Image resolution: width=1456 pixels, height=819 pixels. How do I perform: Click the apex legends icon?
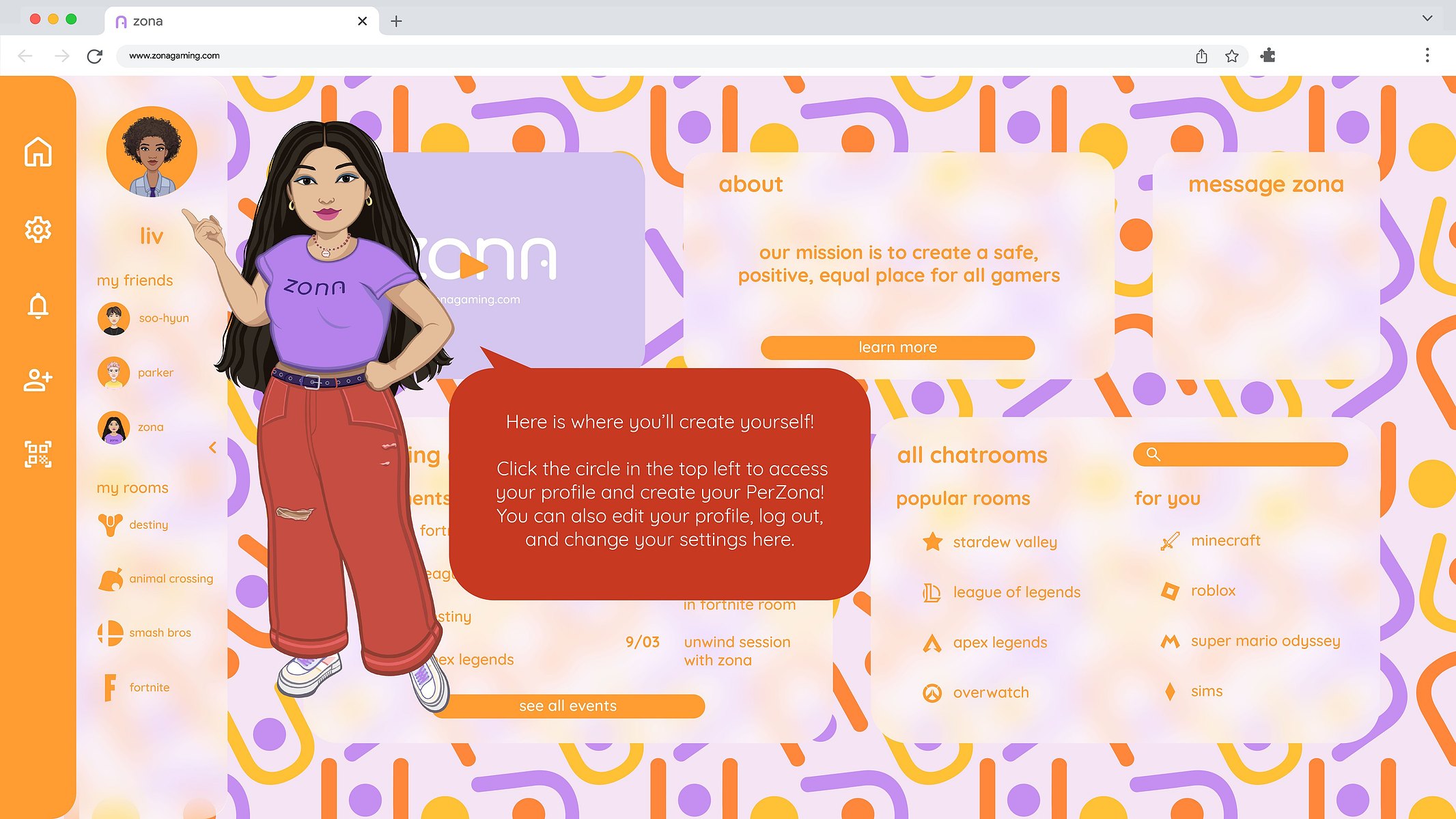[932, 643]
